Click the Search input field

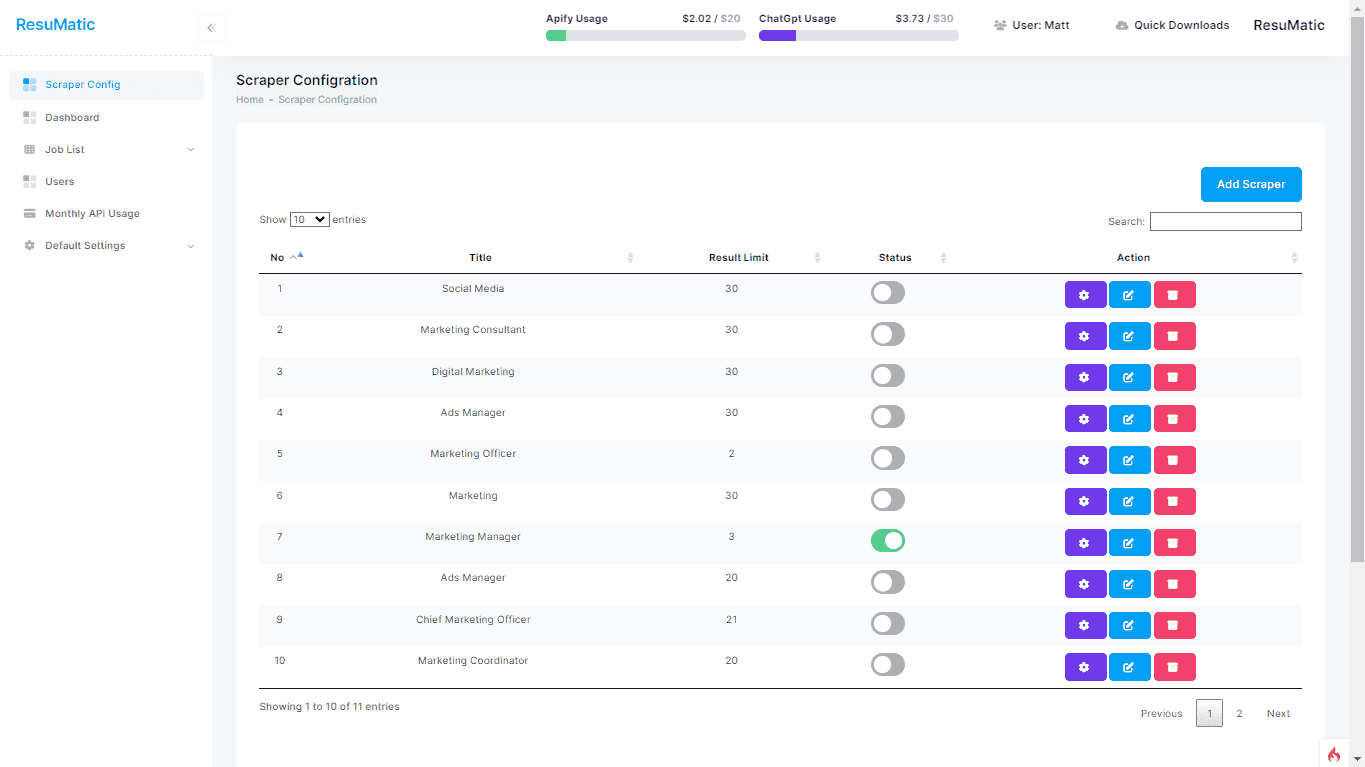click(x=1225, y=222)
